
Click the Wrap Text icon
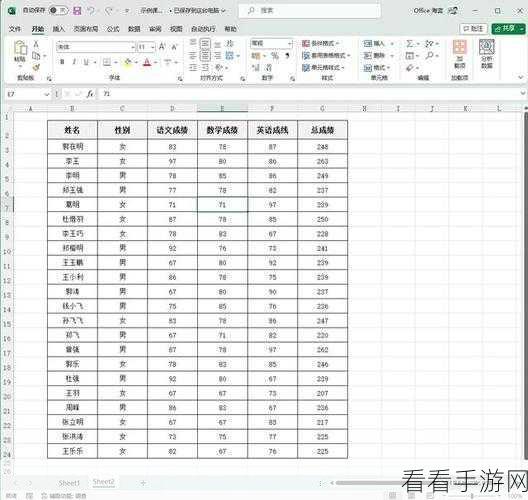230,43
